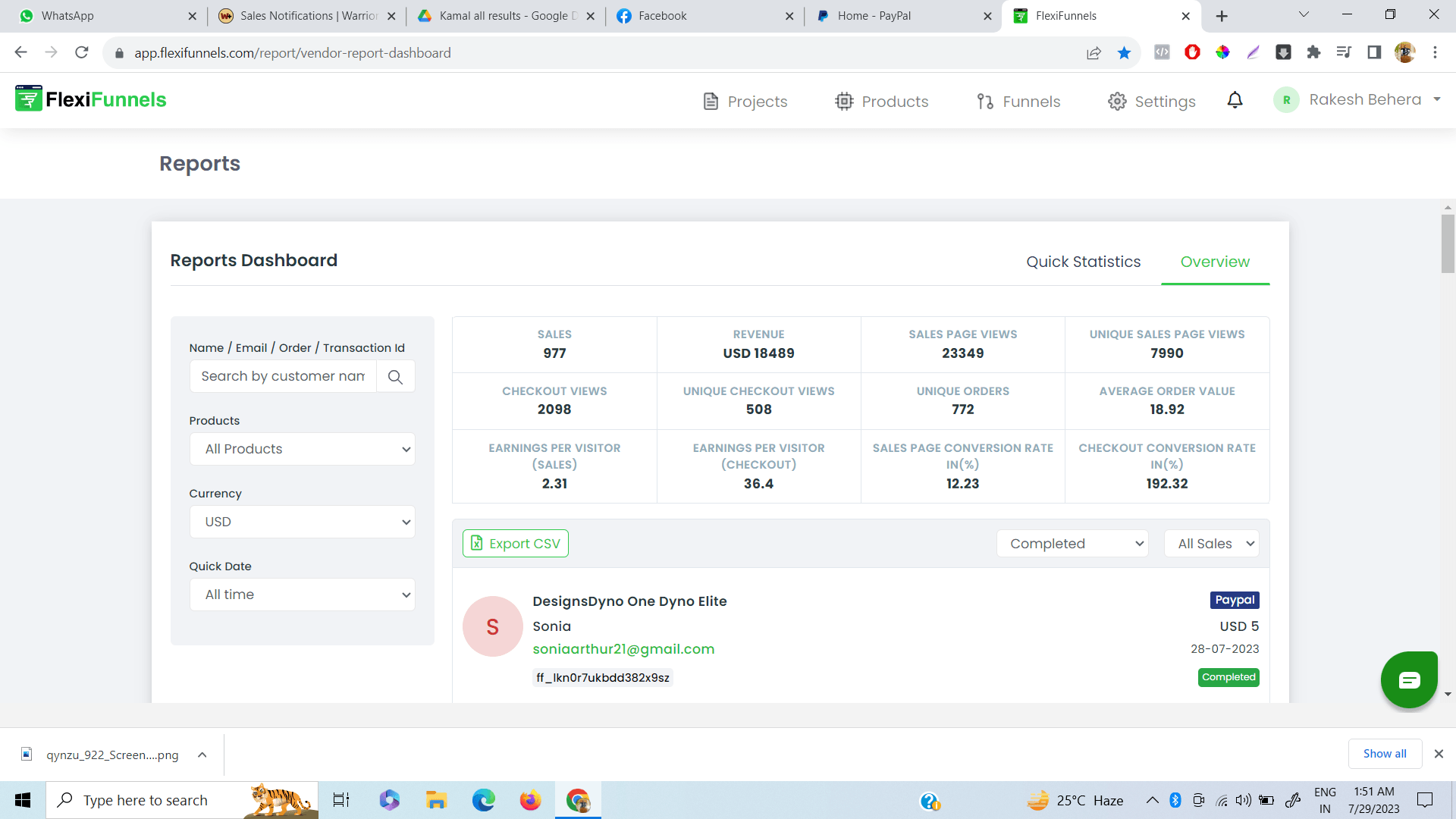Toggle the browser side panel icon
Screen dimensions: 1456x819
coord(1374,52)
